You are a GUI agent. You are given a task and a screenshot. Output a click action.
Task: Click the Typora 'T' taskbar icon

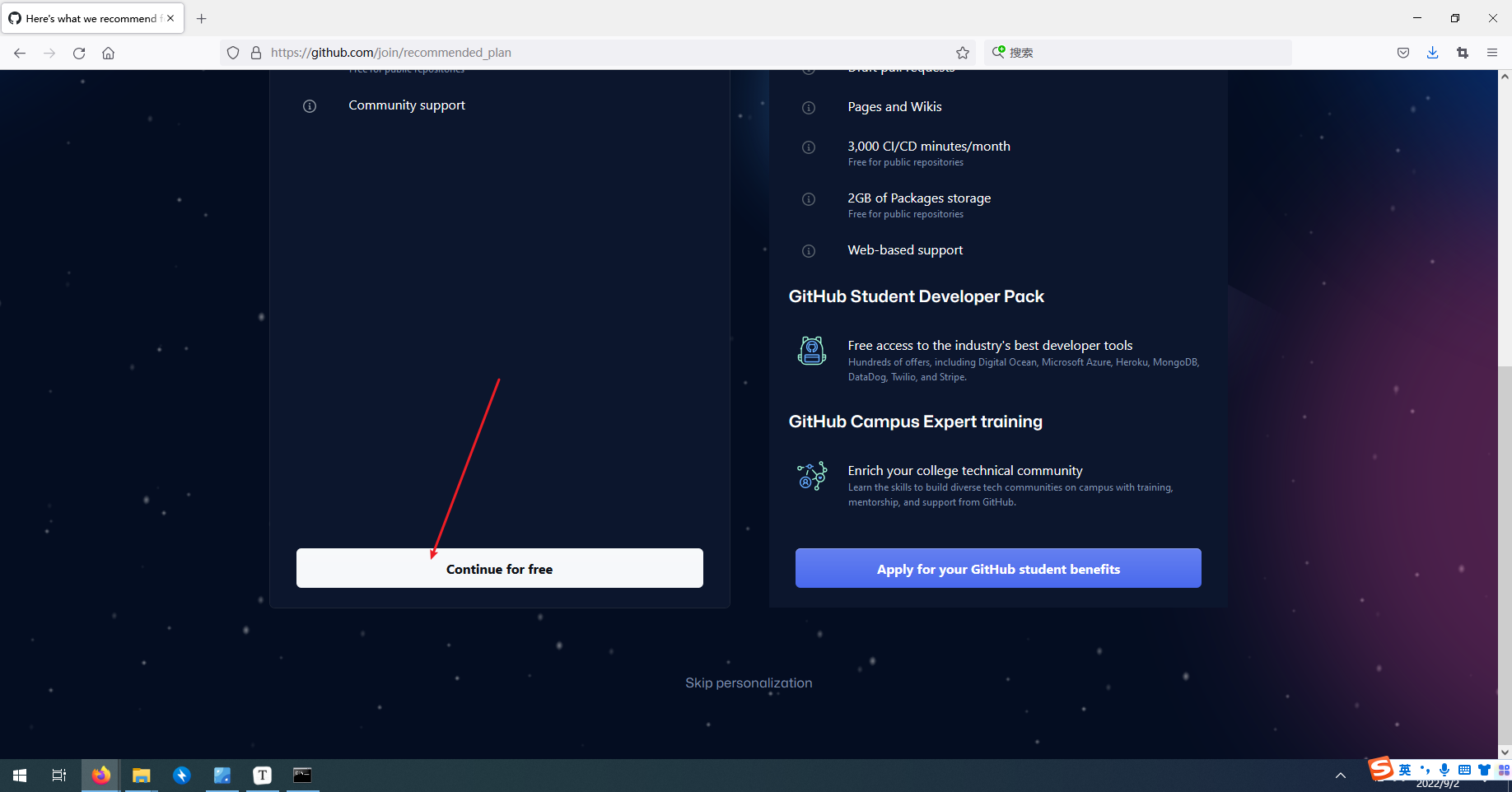(x=263, y=776)
